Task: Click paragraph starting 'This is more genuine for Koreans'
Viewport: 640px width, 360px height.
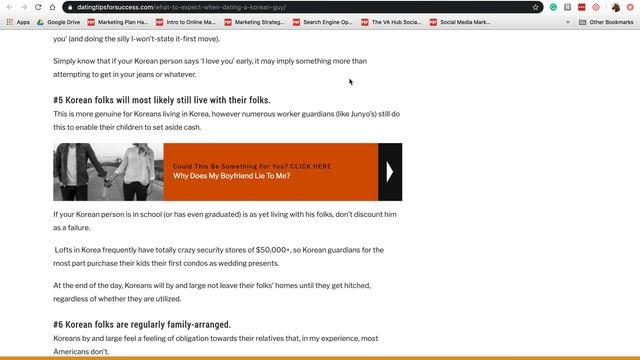Action: click(x=227, y=120)
